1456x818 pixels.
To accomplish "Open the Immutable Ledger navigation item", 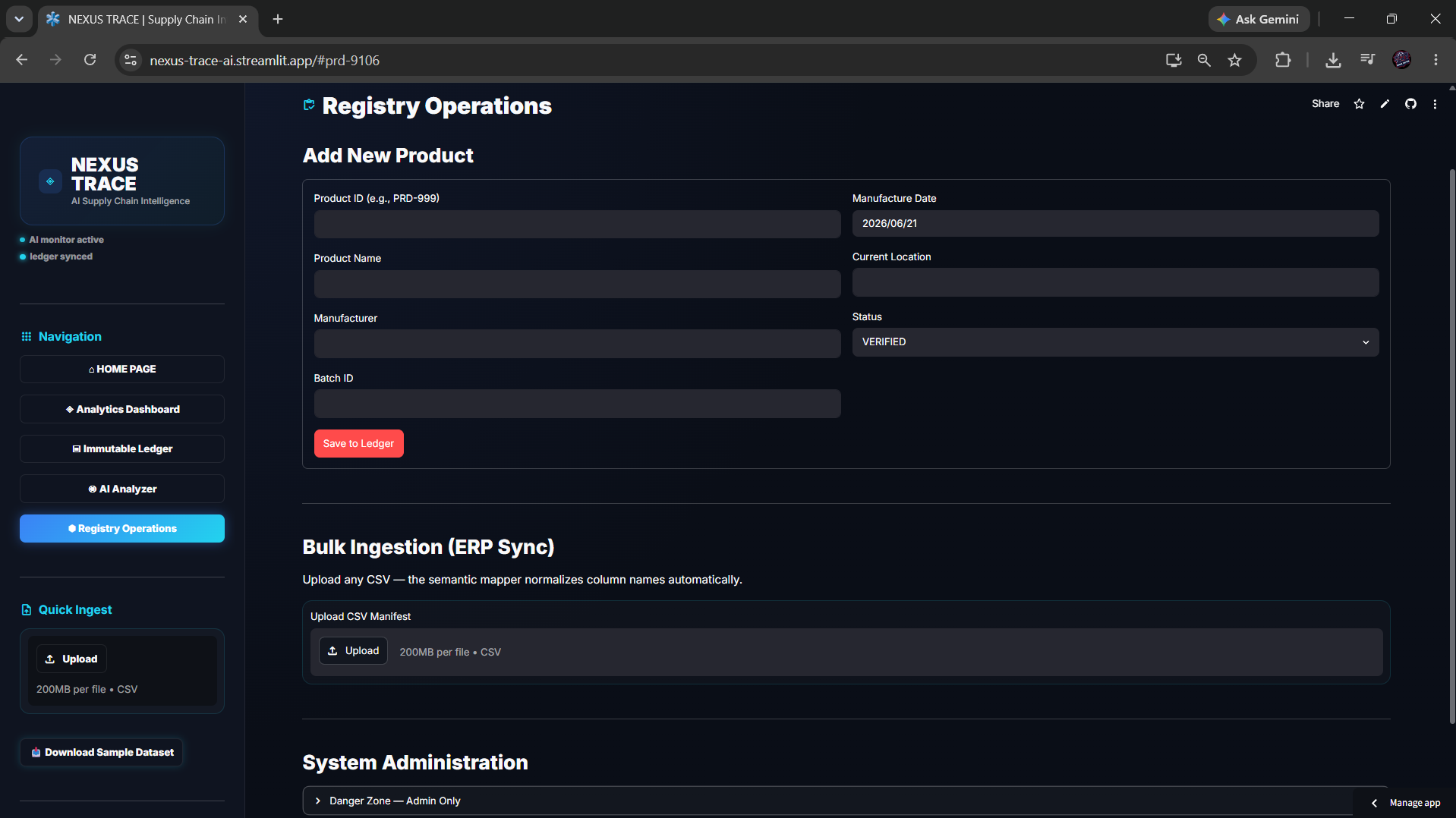I will [x=122, y=448].
